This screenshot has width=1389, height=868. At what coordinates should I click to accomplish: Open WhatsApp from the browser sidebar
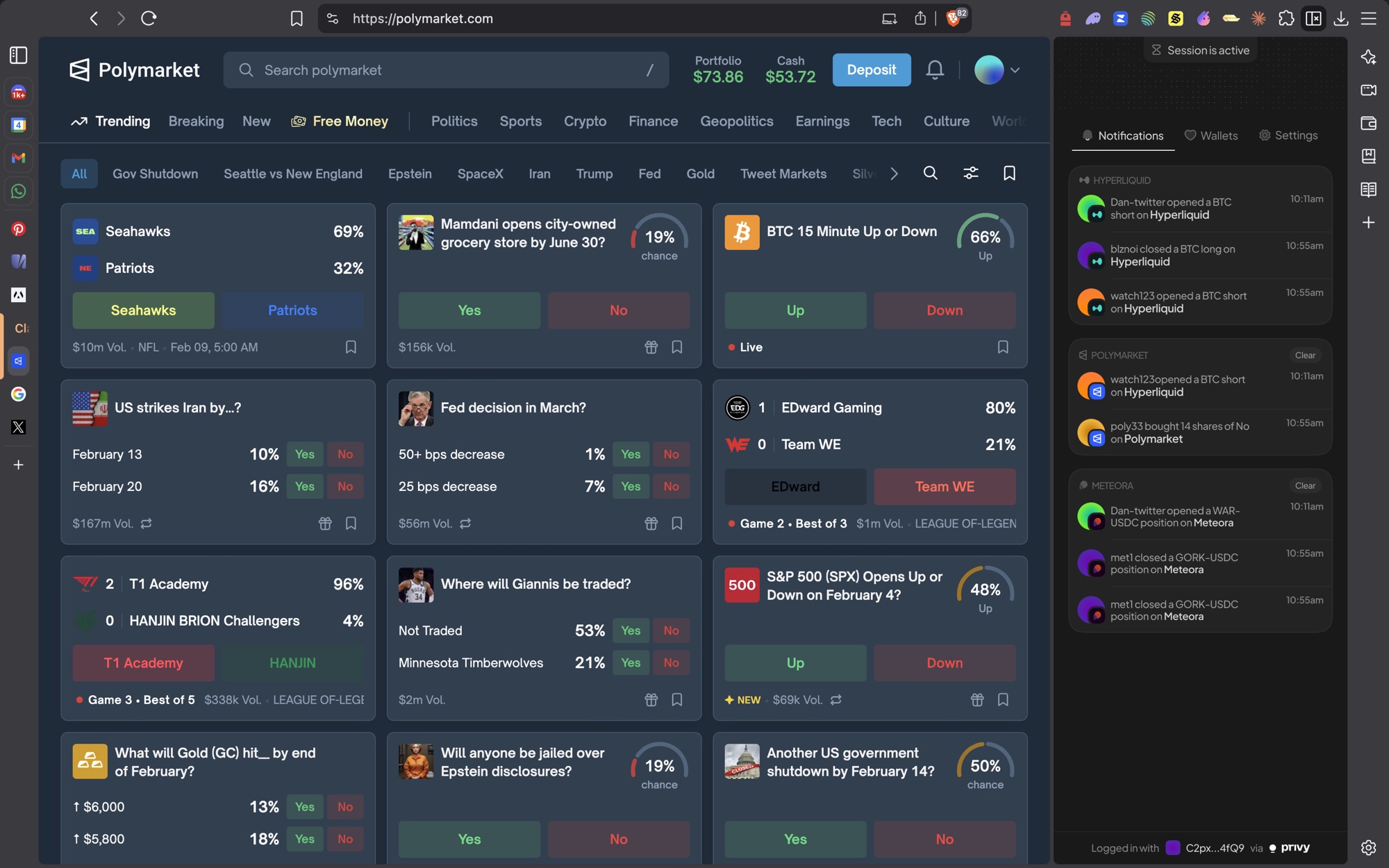(19, 192)
